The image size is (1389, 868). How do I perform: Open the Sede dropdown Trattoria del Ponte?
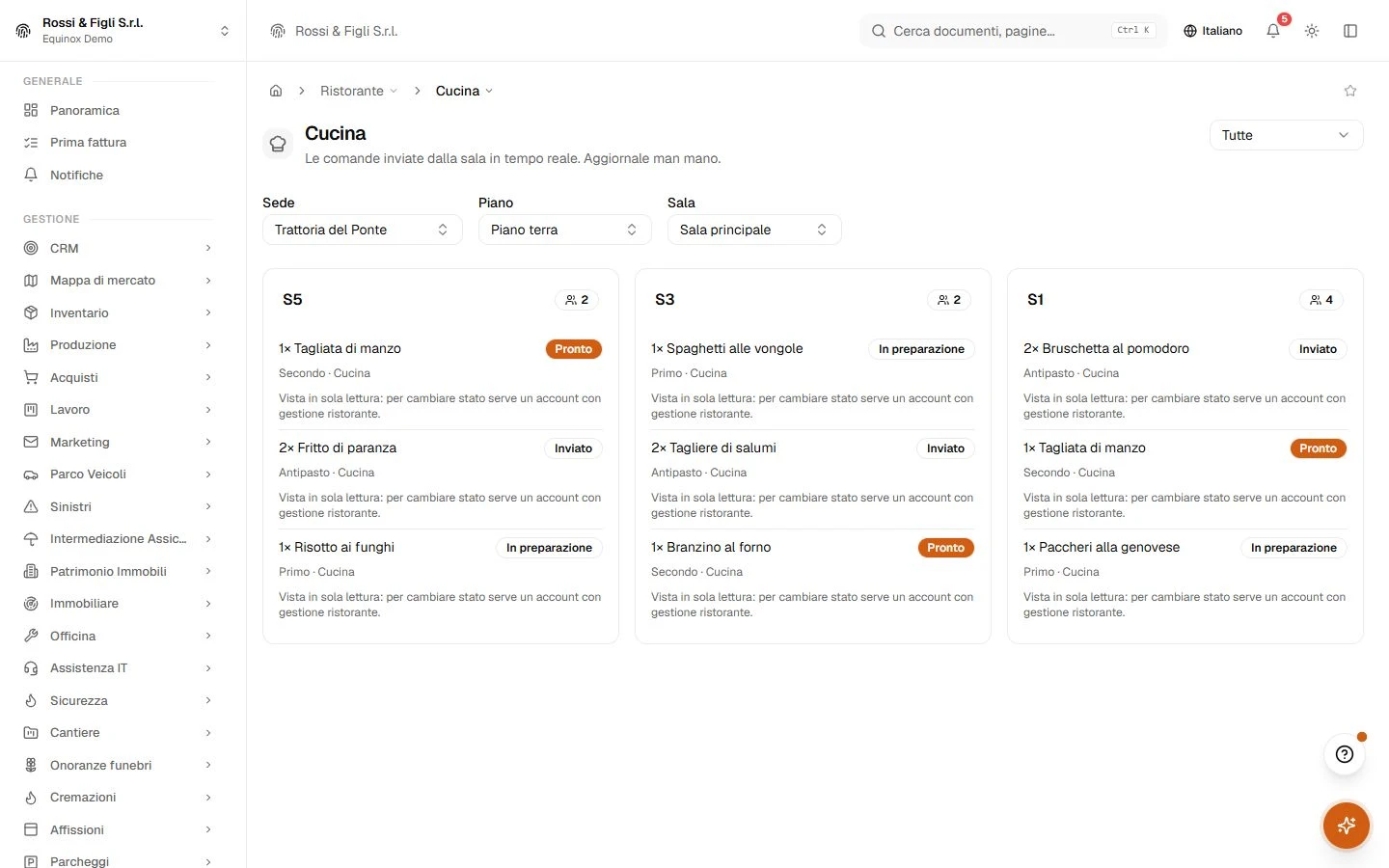click(363, 230)
